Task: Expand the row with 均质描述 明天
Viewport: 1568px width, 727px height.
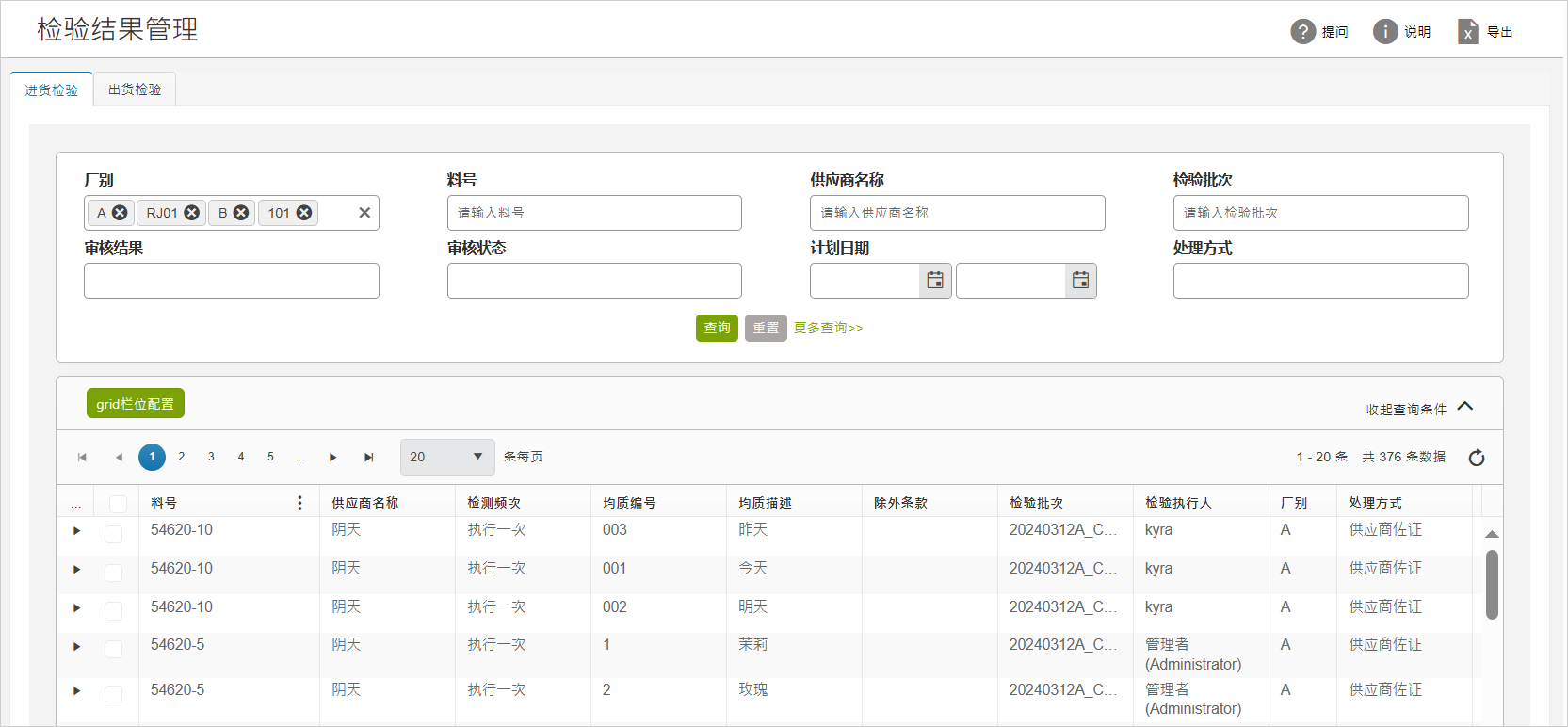Action: click(x=76, y=608)
